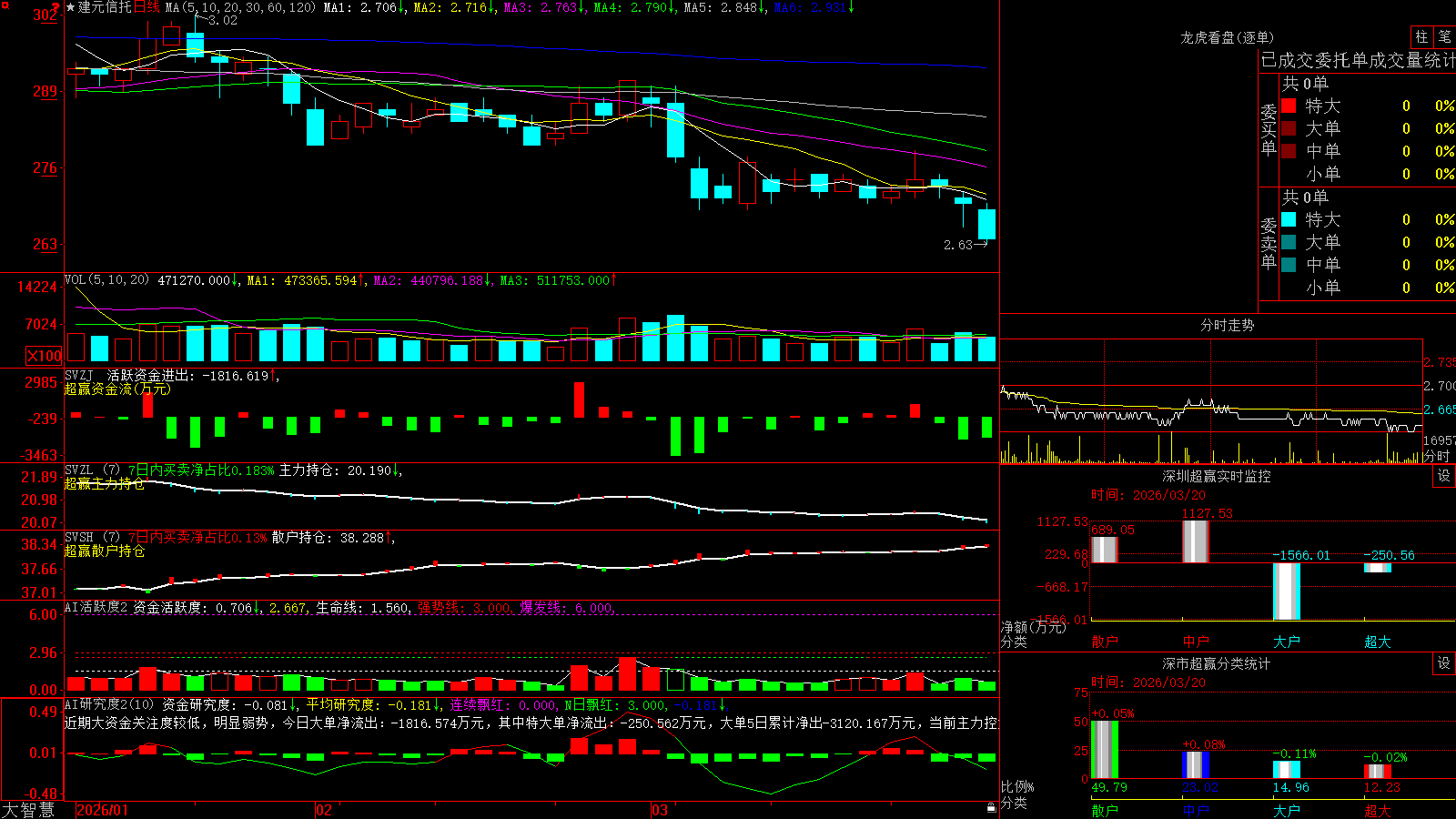Click the 已成交委托单成交量统计 header

pyautogui.click(x=1358, y=61)
